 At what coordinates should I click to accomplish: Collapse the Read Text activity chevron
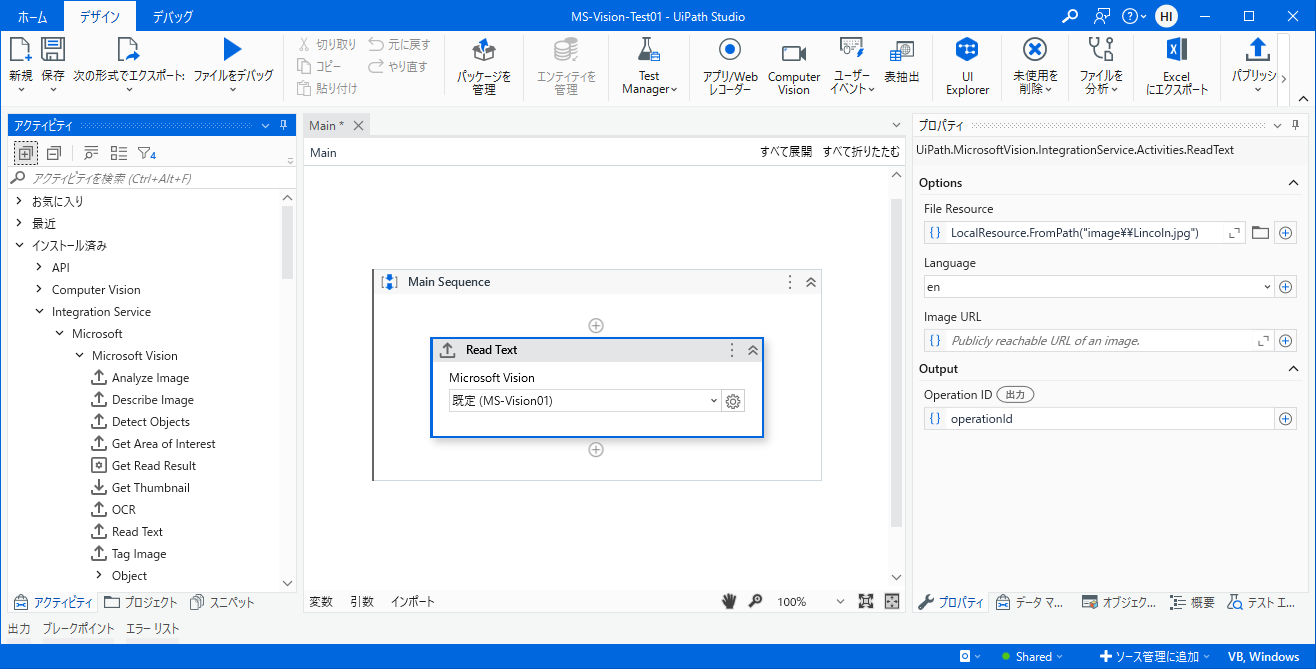753,350
